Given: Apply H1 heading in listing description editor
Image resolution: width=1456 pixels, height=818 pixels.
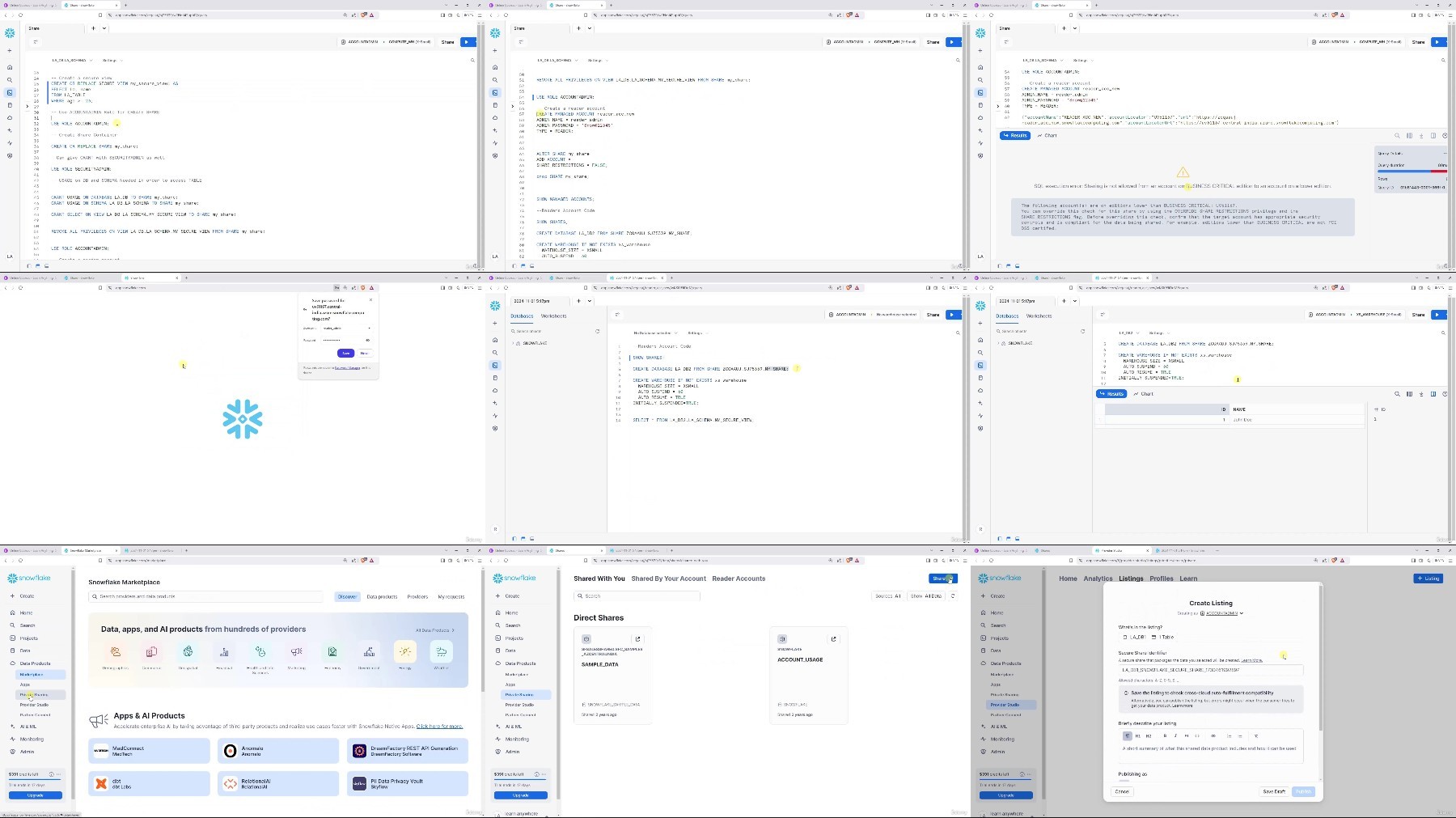Looking at the screenshot, I should [x=1138, y=735].
